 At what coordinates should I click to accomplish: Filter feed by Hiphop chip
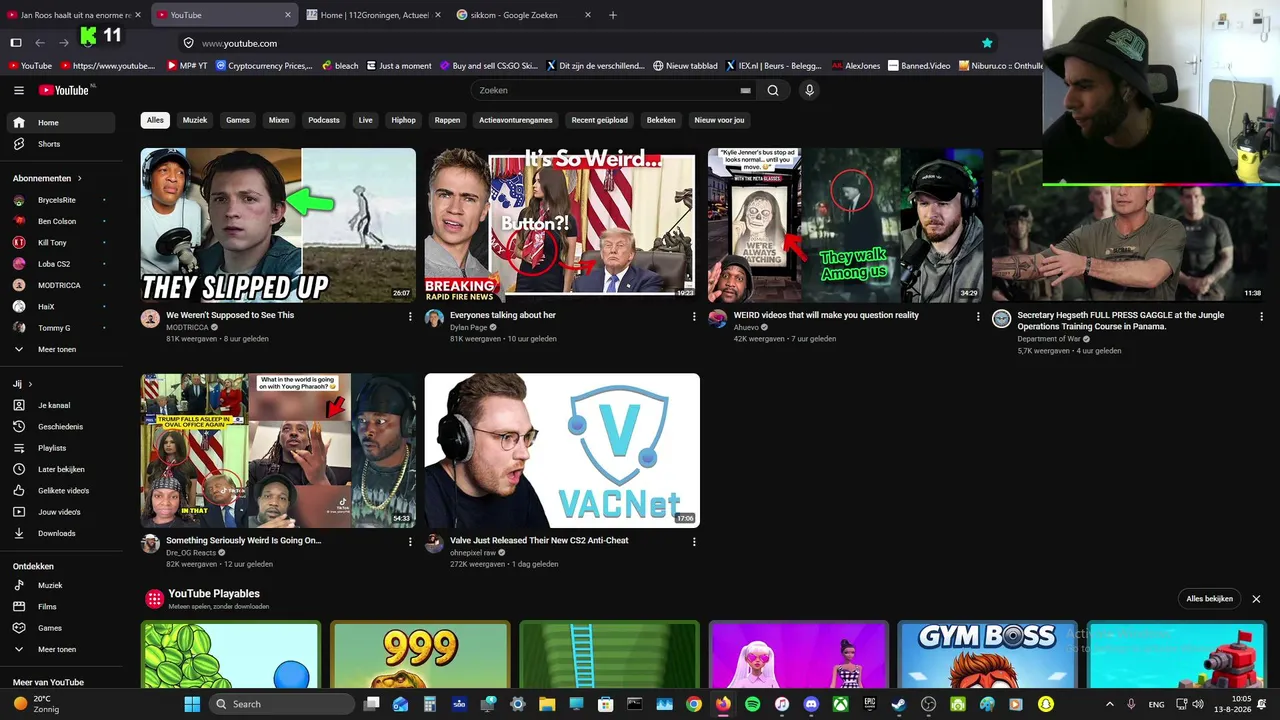pyautogui.click(x=404, y=120)
